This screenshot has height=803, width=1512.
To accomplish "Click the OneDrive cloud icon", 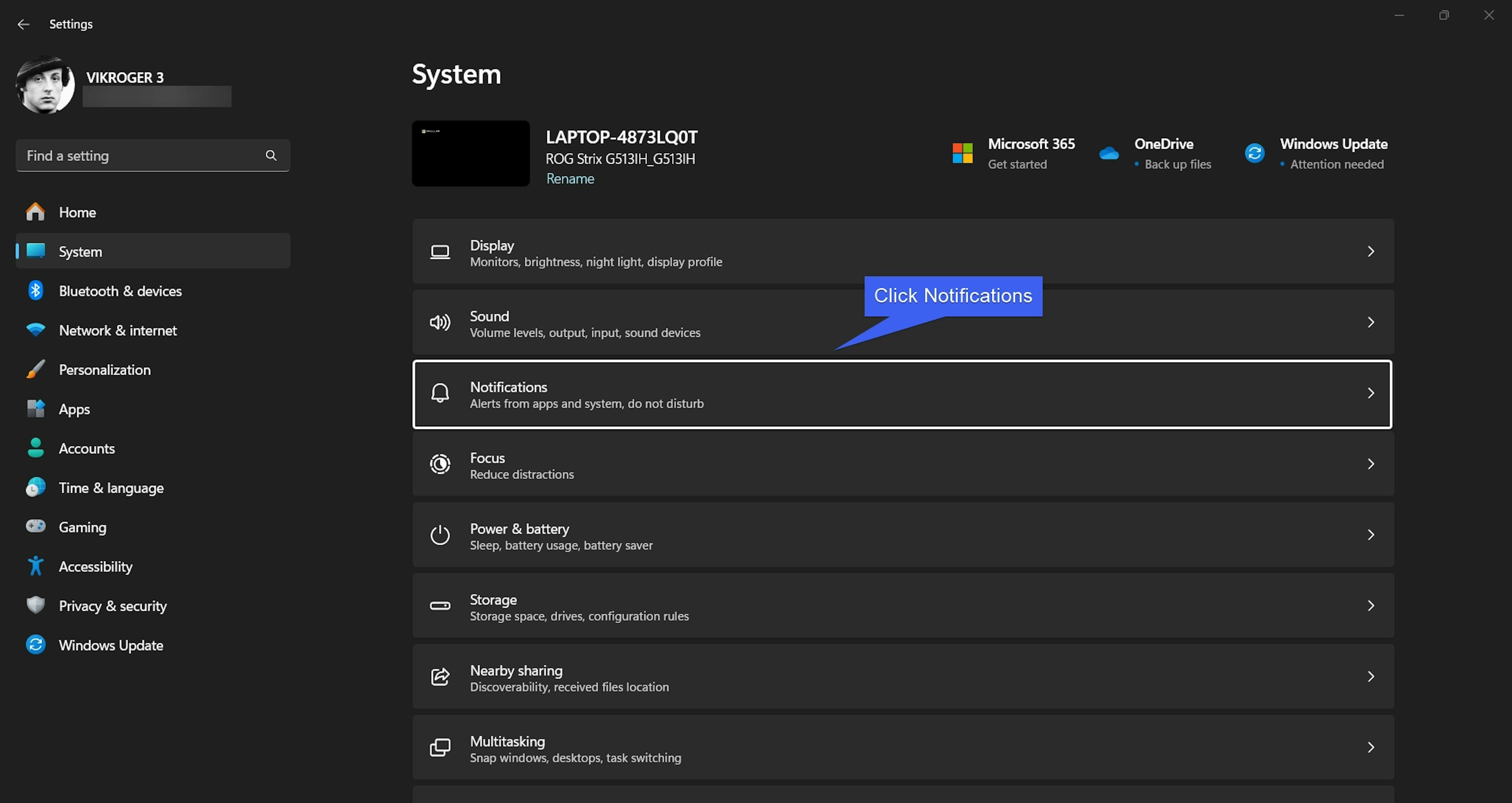I will pyautogui.click(x=1109, y=153).
